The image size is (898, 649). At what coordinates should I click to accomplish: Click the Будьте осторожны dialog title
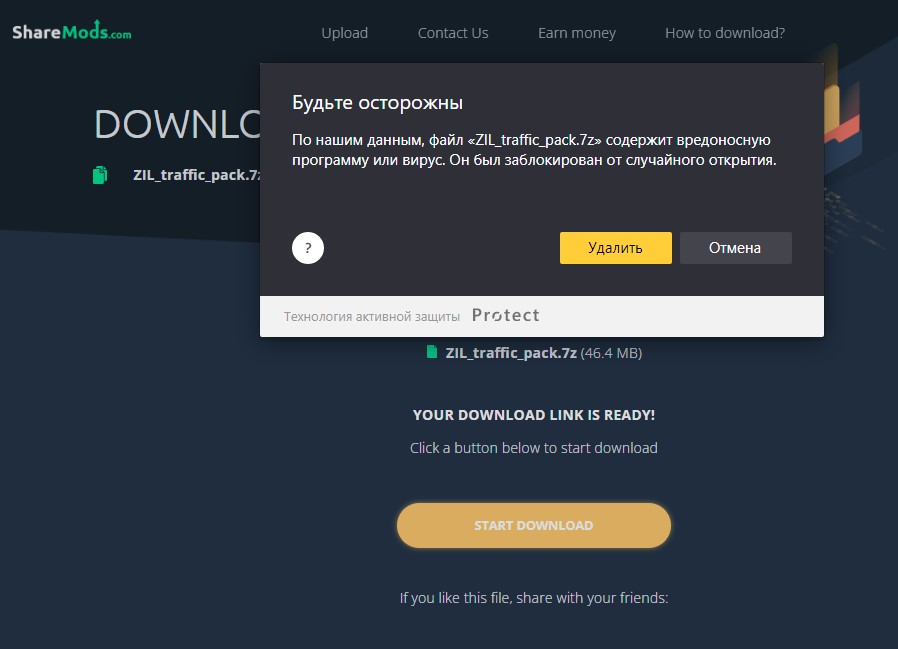pos(377,103)
